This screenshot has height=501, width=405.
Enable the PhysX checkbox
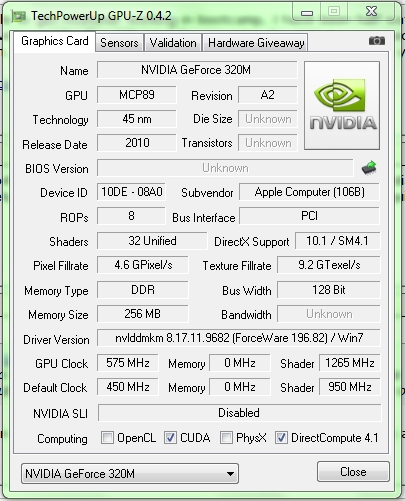coord(226,437)
